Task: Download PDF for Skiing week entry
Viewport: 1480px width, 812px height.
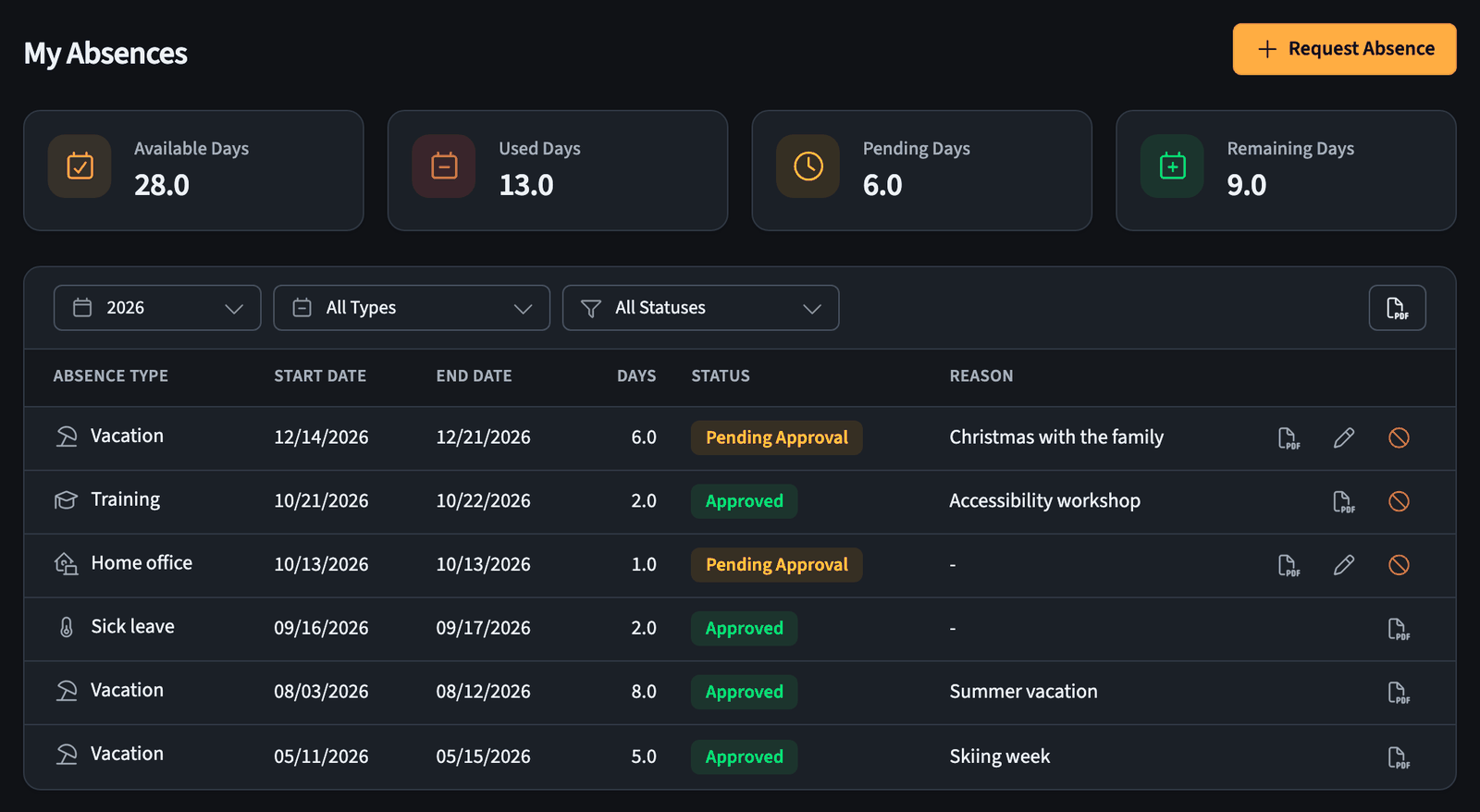Action: point(1399,757)
